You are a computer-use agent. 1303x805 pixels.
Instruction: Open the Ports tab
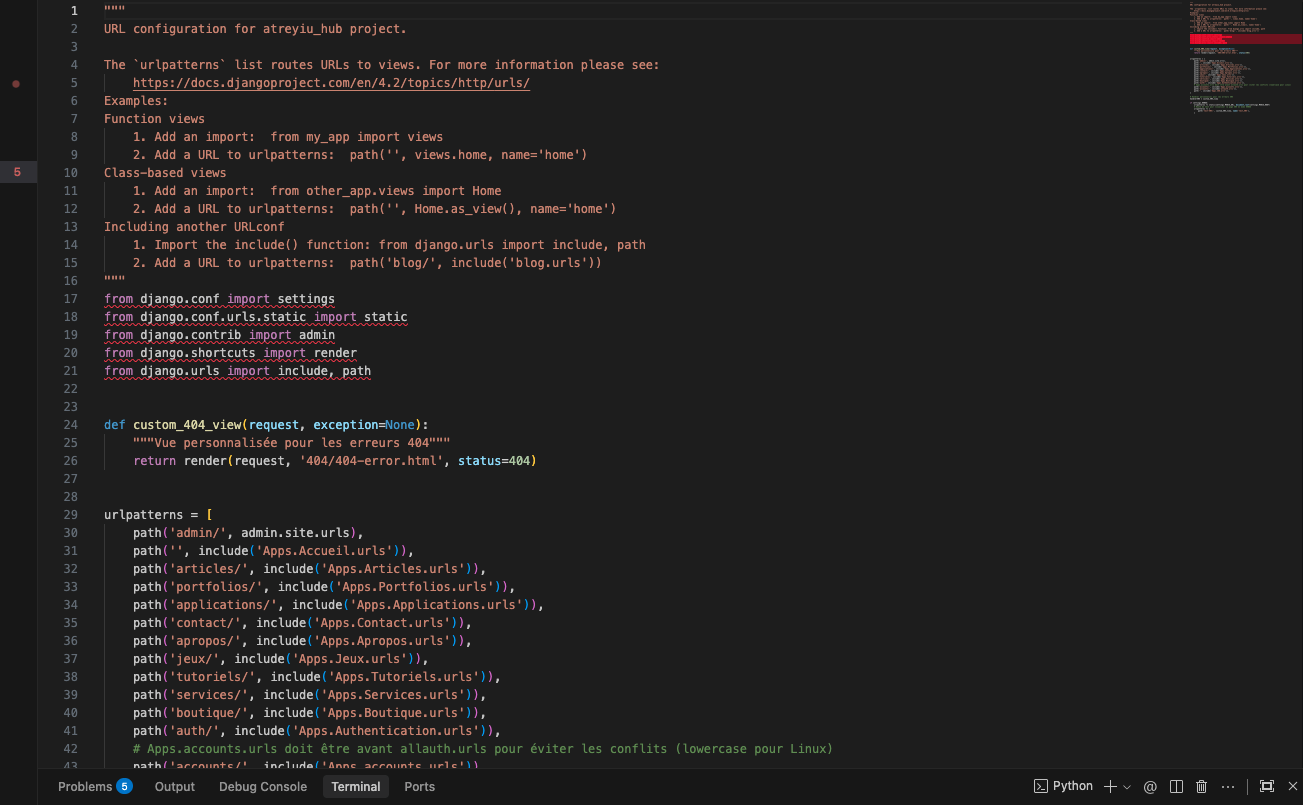pos(419,787)
